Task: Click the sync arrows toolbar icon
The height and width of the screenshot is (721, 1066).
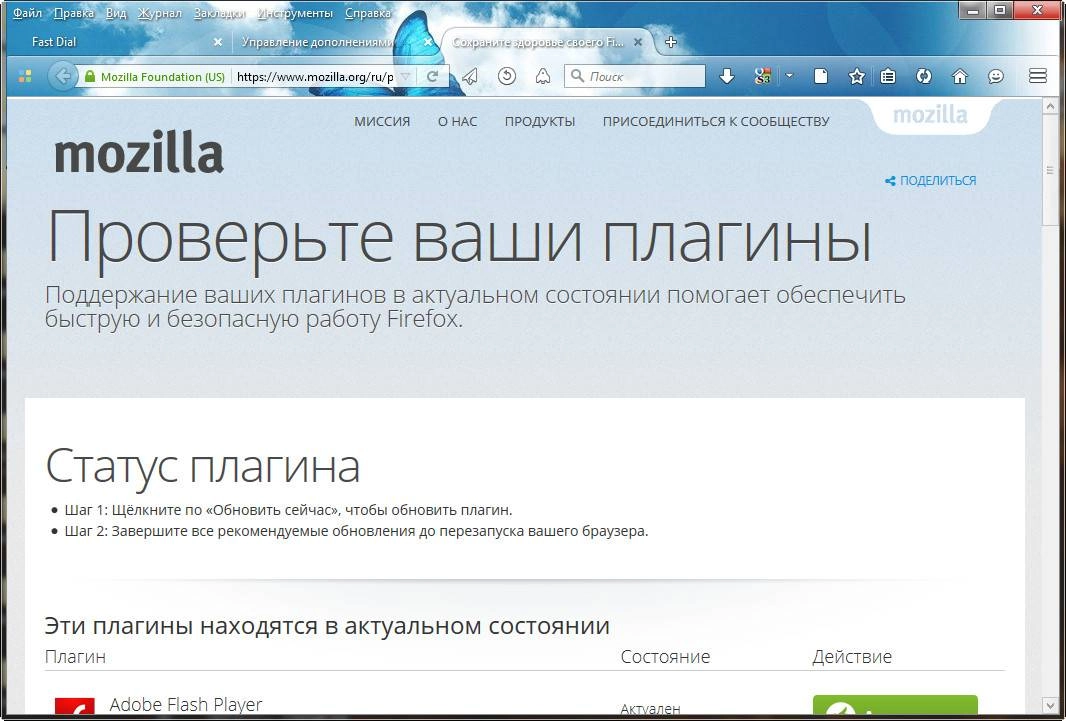Action: (x=923, y=76)
